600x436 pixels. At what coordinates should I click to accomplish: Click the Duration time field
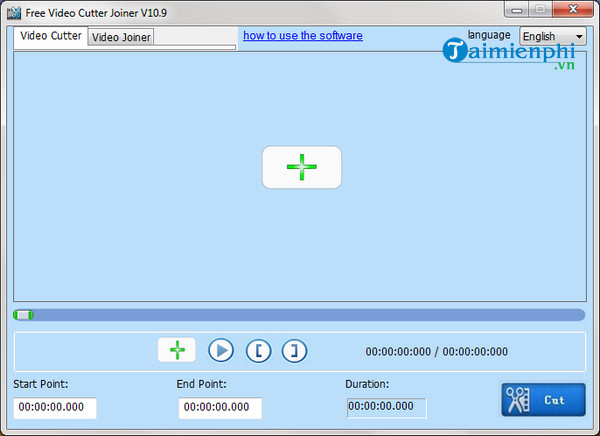[x=386, y=408]
